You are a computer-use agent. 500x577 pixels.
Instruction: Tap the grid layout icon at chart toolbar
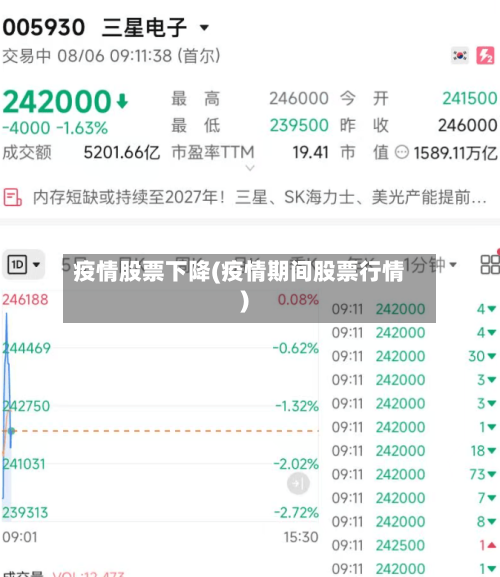pyautogui.click(x=490, y=264)
